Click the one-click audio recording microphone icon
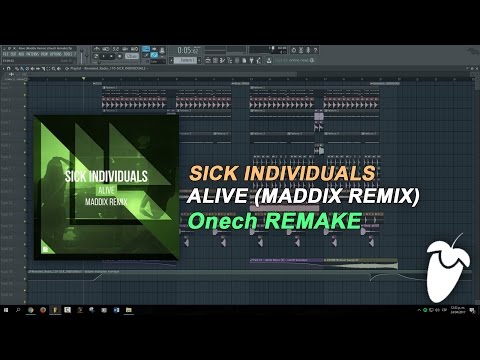The image size is (480, 360). pyautogui.click(x=308, y=50)
